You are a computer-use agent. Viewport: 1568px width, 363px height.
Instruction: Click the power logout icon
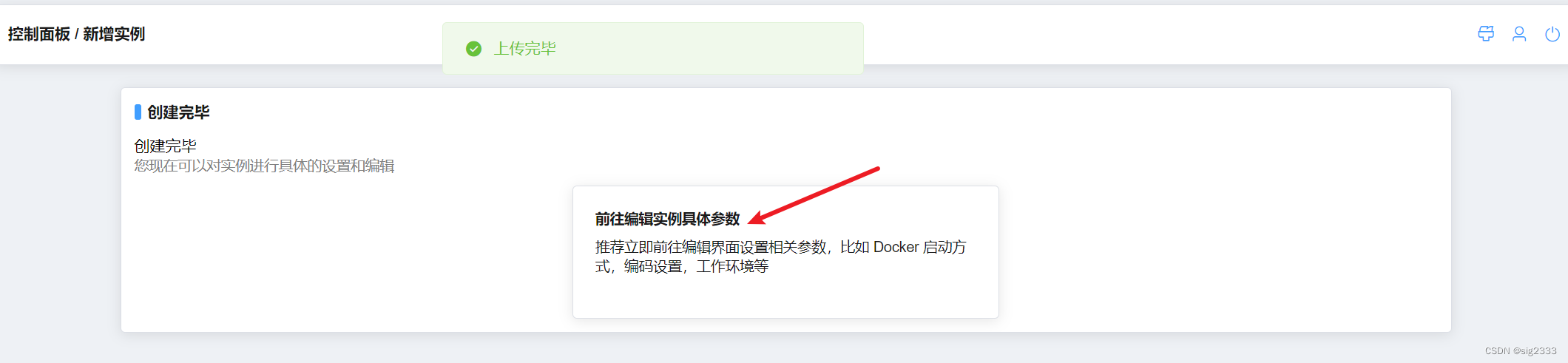pos(1552,34)
